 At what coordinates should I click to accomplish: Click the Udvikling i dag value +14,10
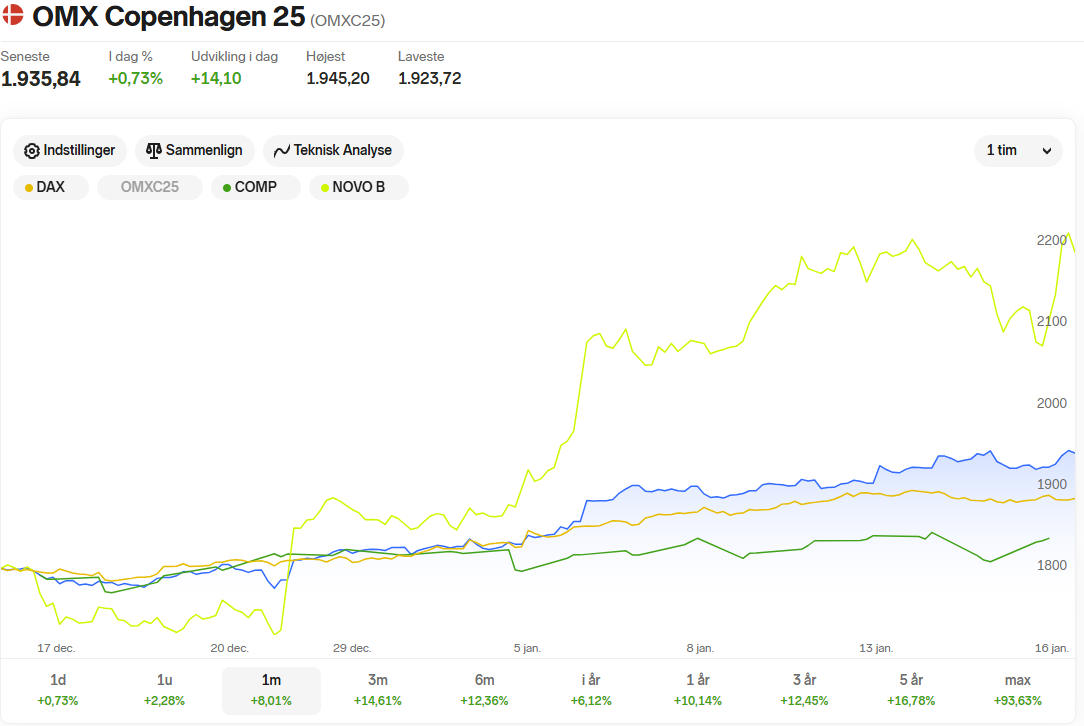click(x=216, y=79)
